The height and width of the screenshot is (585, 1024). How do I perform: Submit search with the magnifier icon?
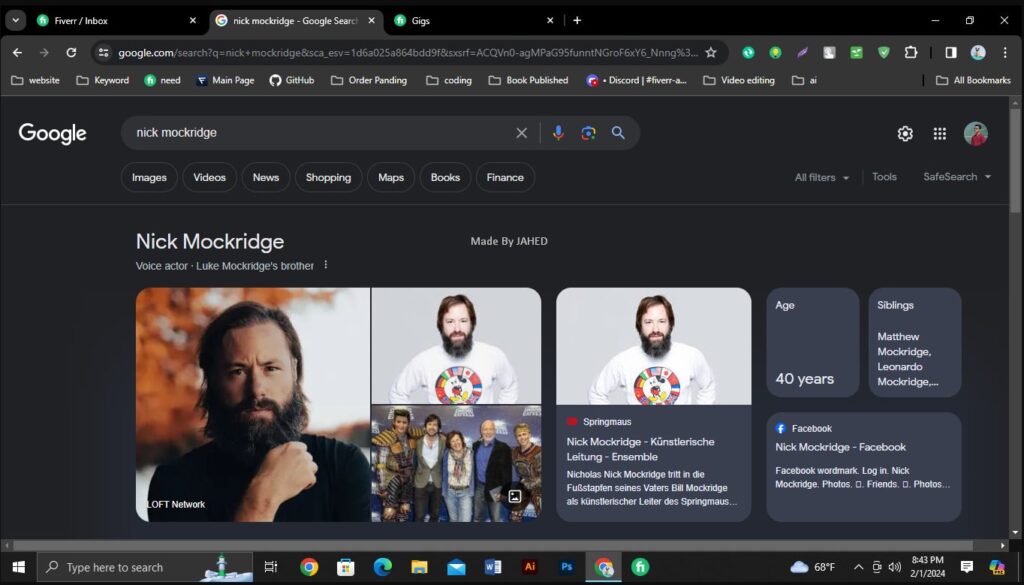tap(618, 133)
